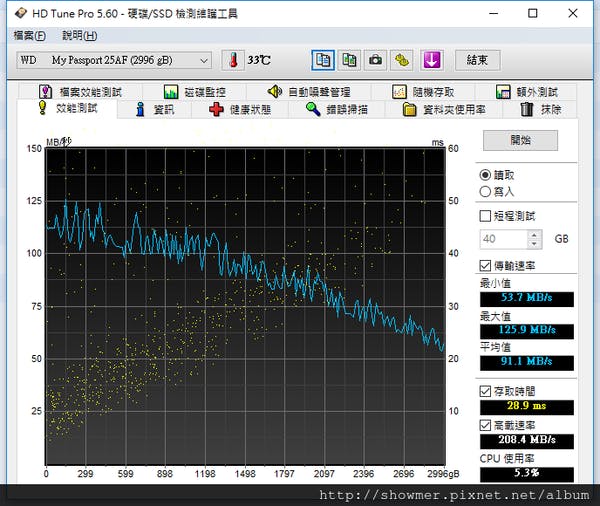Open the 檔案 File menu
Viewport: 600px width, 506px height.
click(30, 35)
